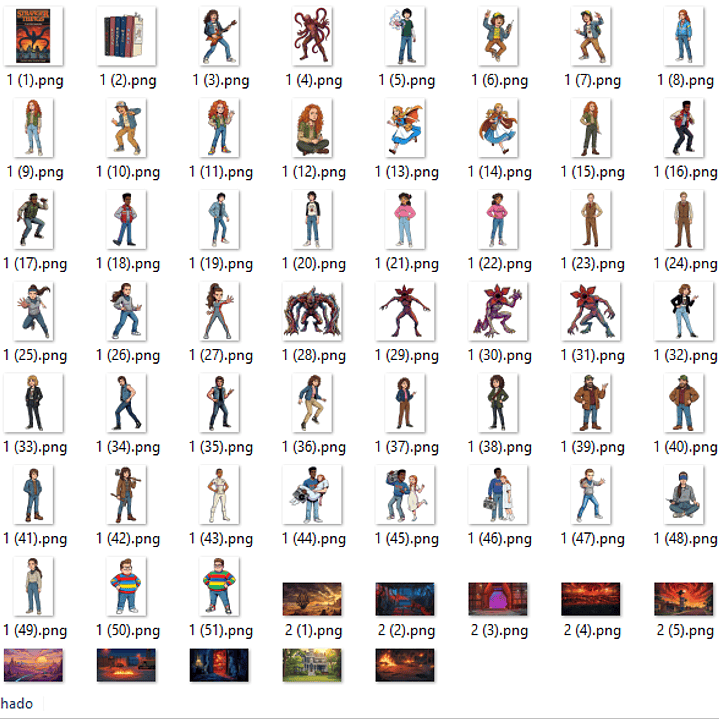Click the 2 (5).png fiery sky background
Image resolution: width=719 pixels, height=719 pixels.
click(x=684, y=599)
